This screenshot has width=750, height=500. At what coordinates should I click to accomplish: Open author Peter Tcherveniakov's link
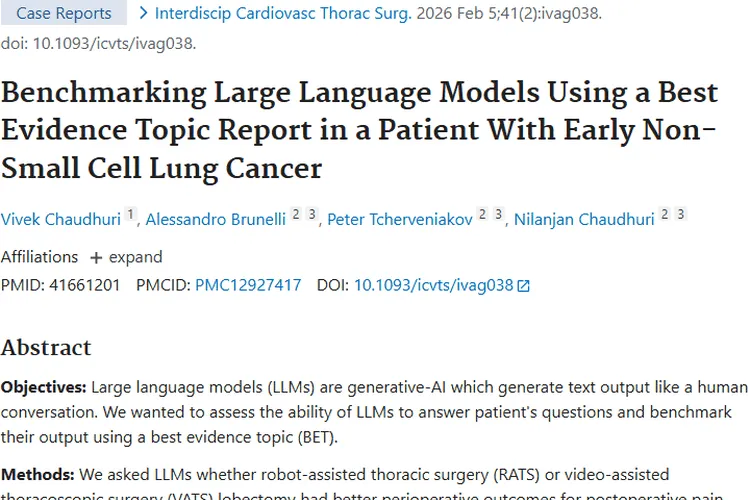coord(399,220)
